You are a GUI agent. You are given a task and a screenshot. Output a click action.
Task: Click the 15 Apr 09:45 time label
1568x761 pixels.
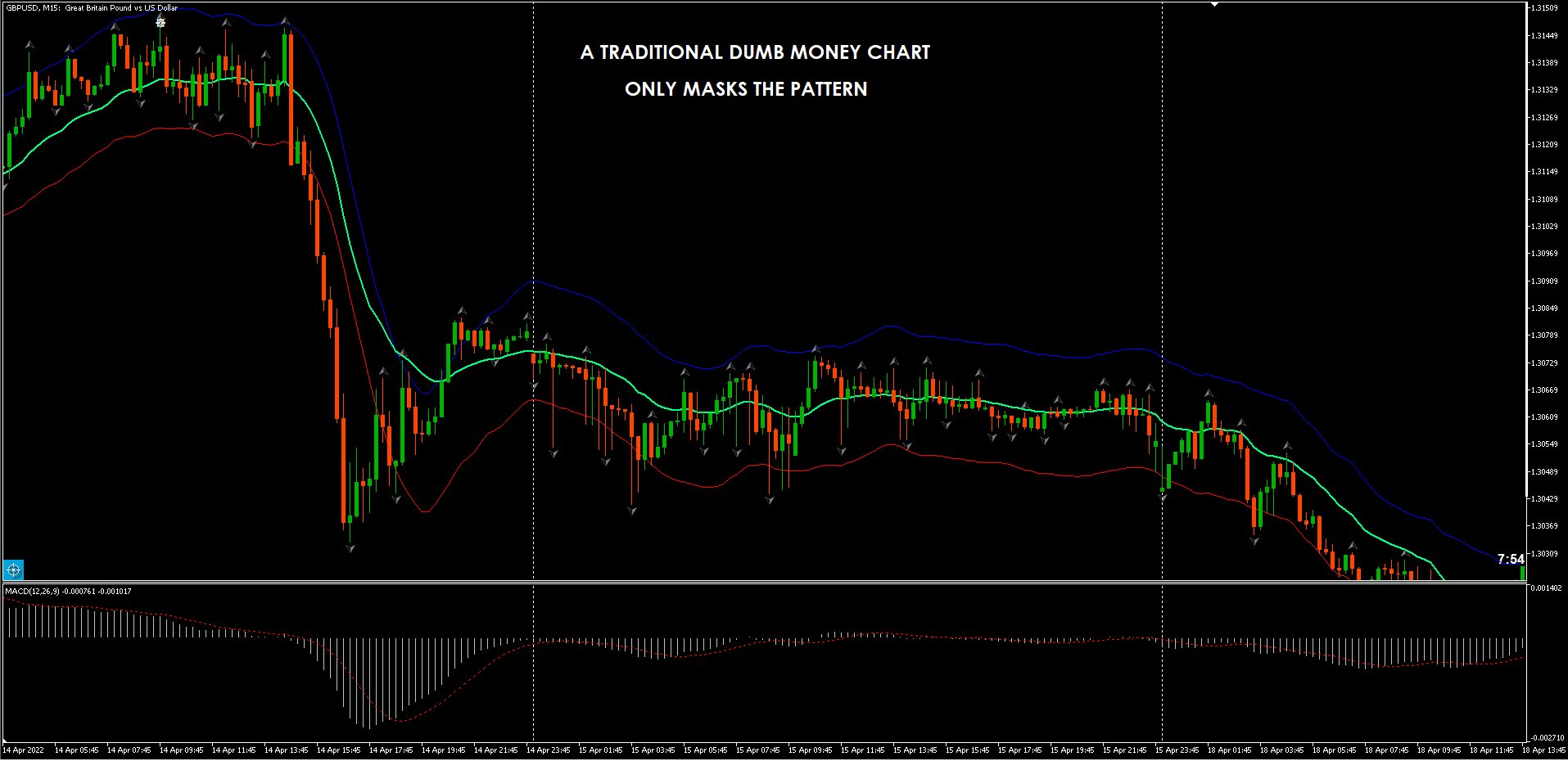810,750
